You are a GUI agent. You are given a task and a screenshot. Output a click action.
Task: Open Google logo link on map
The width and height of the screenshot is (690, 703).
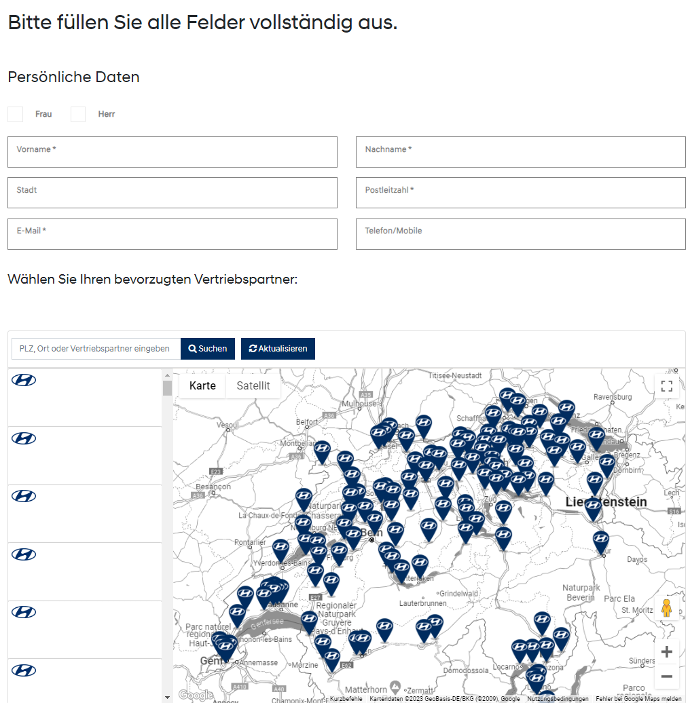point(195,695)
